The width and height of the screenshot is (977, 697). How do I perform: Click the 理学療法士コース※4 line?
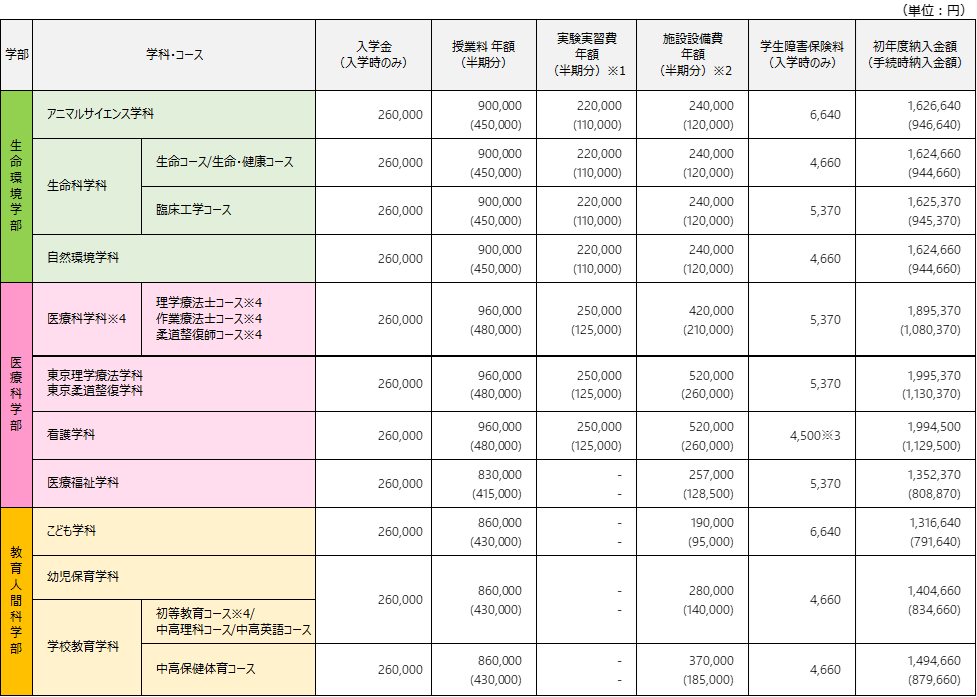209,303
